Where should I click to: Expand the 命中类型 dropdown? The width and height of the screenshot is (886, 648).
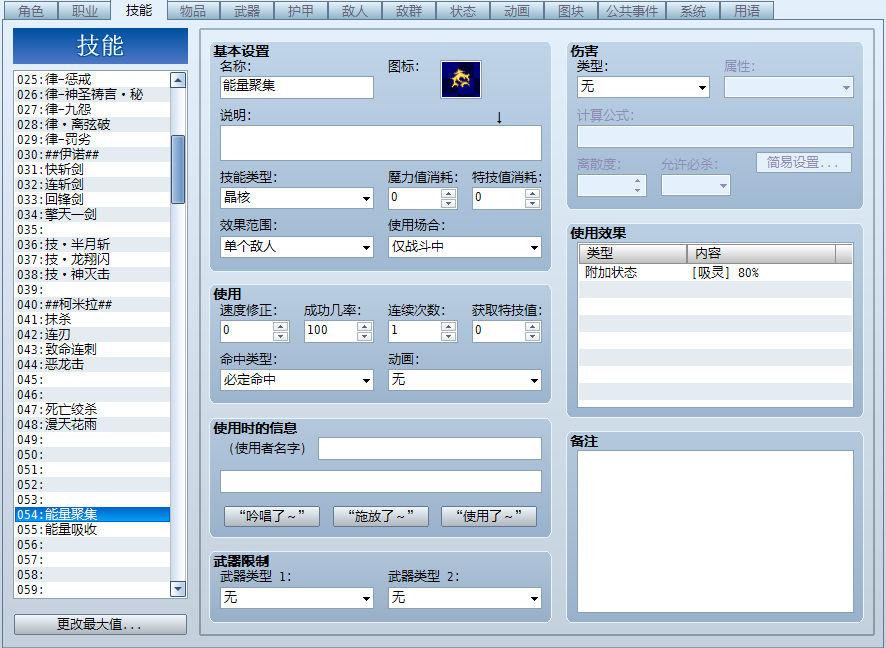point(297,380)
